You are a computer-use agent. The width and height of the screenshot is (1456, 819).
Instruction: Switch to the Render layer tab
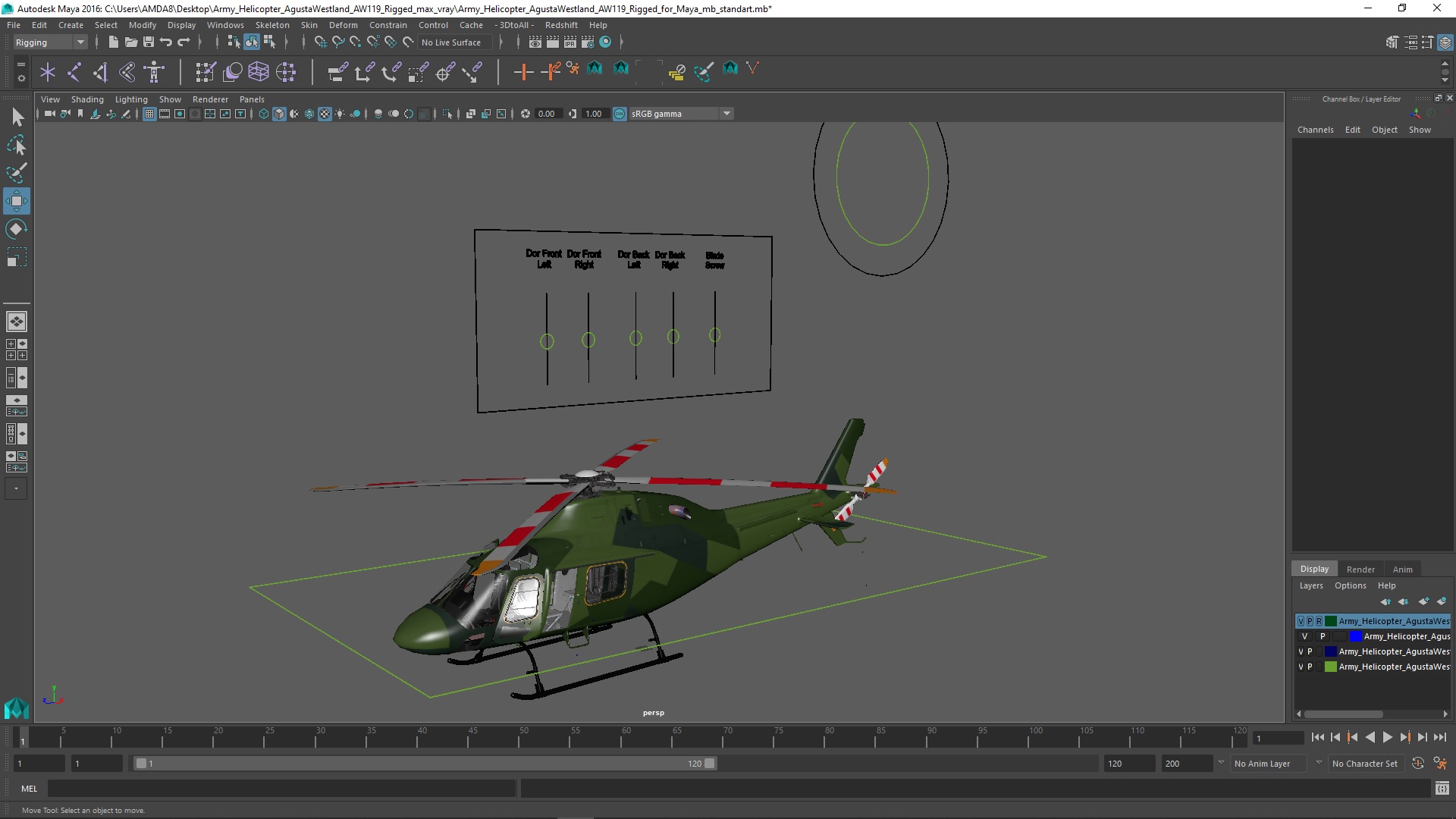[x=1360, y=570]
